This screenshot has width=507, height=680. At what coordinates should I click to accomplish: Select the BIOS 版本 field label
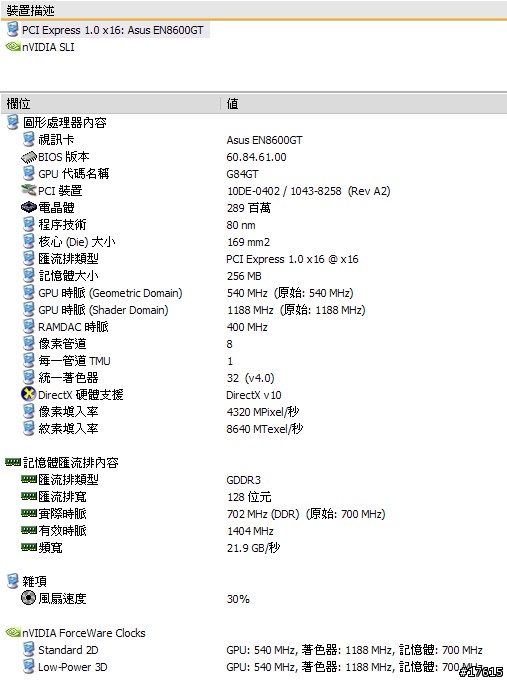point(63,157)
